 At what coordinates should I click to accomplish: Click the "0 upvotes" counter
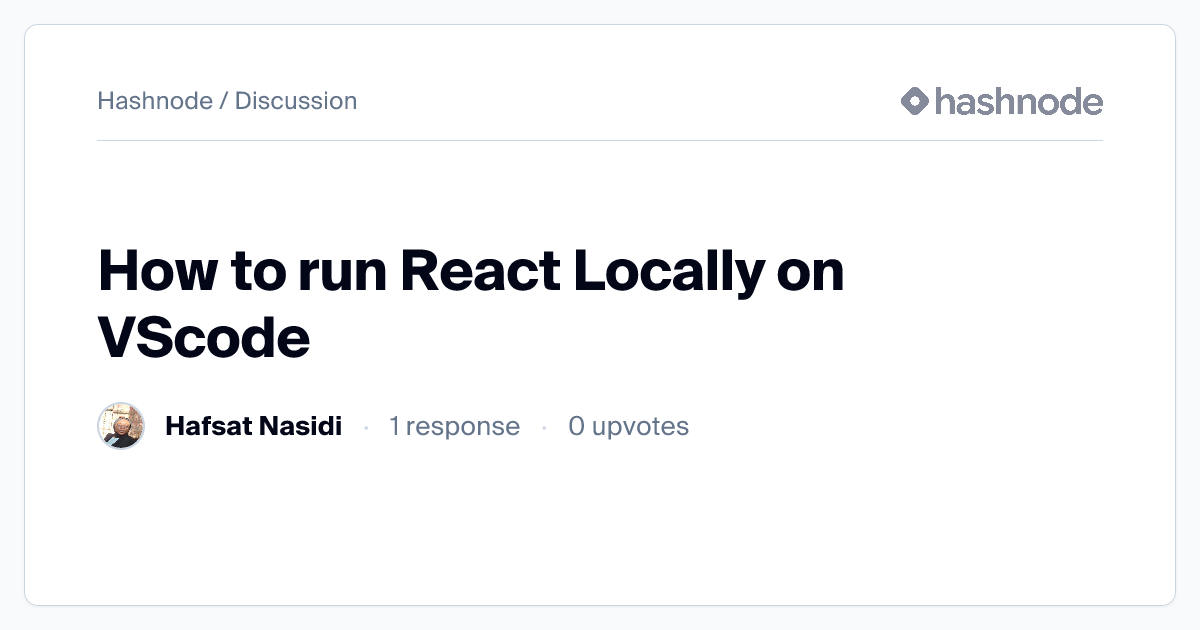628,427
